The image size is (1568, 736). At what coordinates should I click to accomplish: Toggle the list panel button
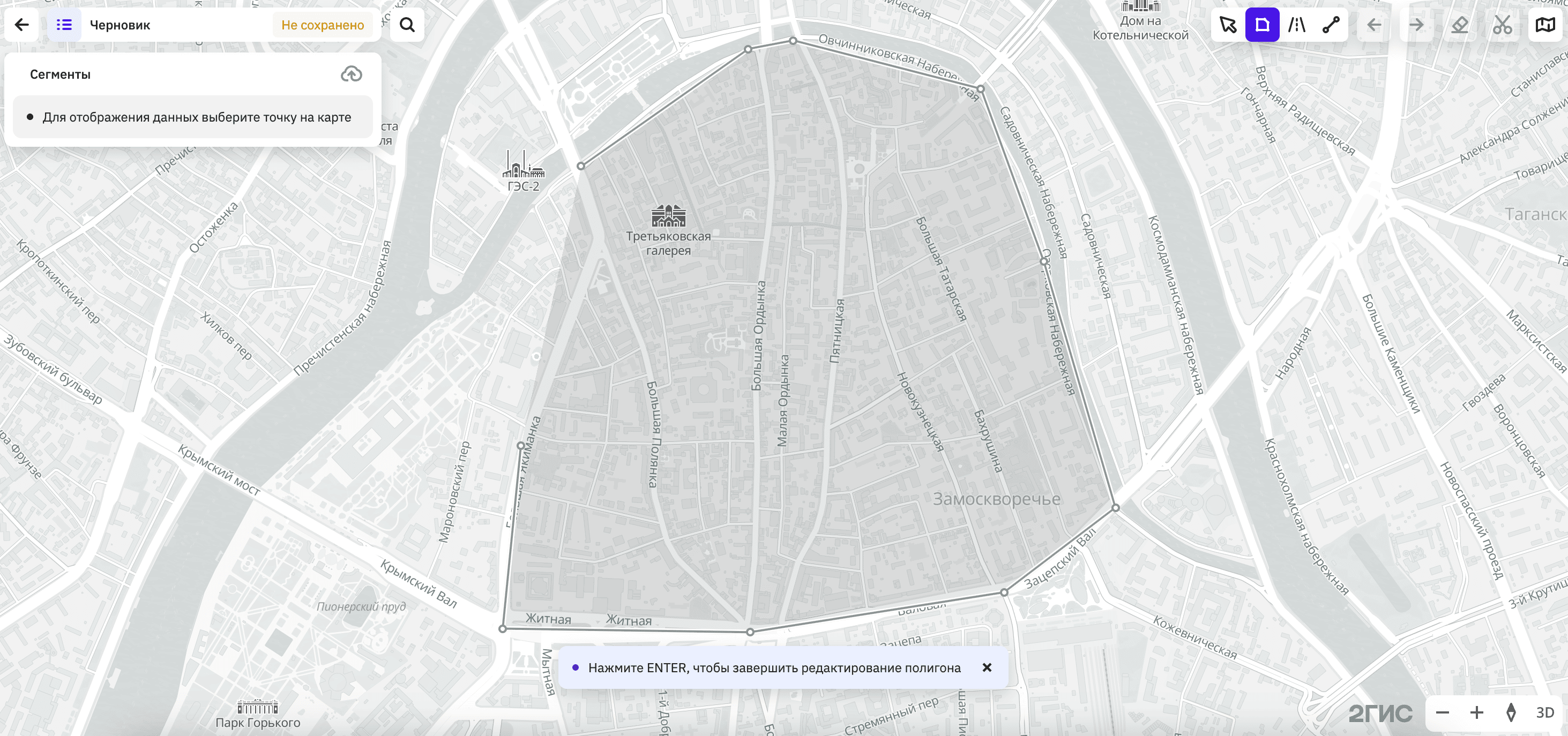(x=64, y=25)
